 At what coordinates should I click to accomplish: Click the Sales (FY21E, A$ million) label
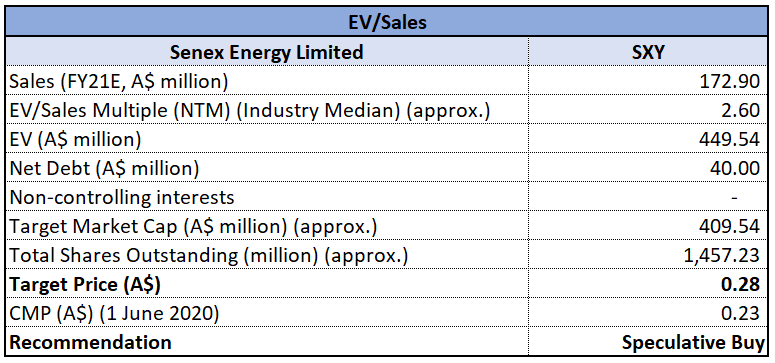(119, 81)
